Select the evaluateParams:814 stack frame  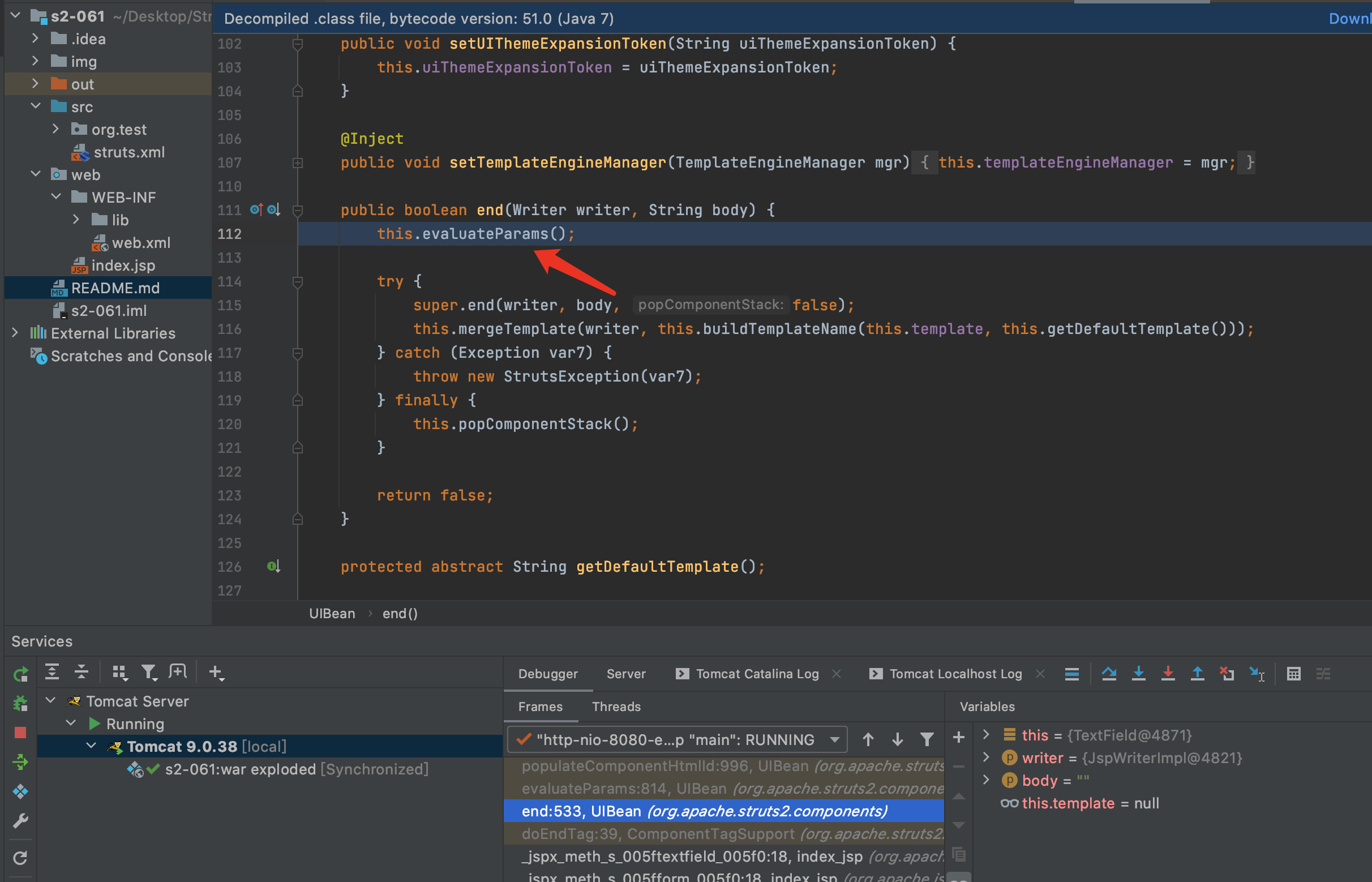(724, 789)
